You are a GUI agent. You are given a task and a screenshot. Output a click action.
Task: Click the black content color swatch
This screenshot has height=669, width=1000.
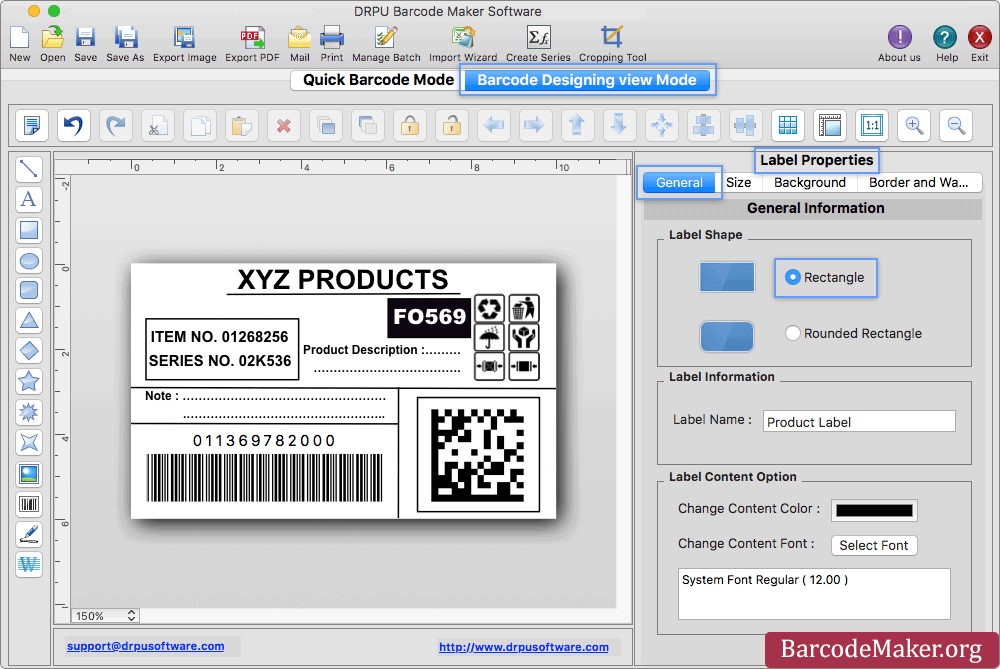pos(874,510)
